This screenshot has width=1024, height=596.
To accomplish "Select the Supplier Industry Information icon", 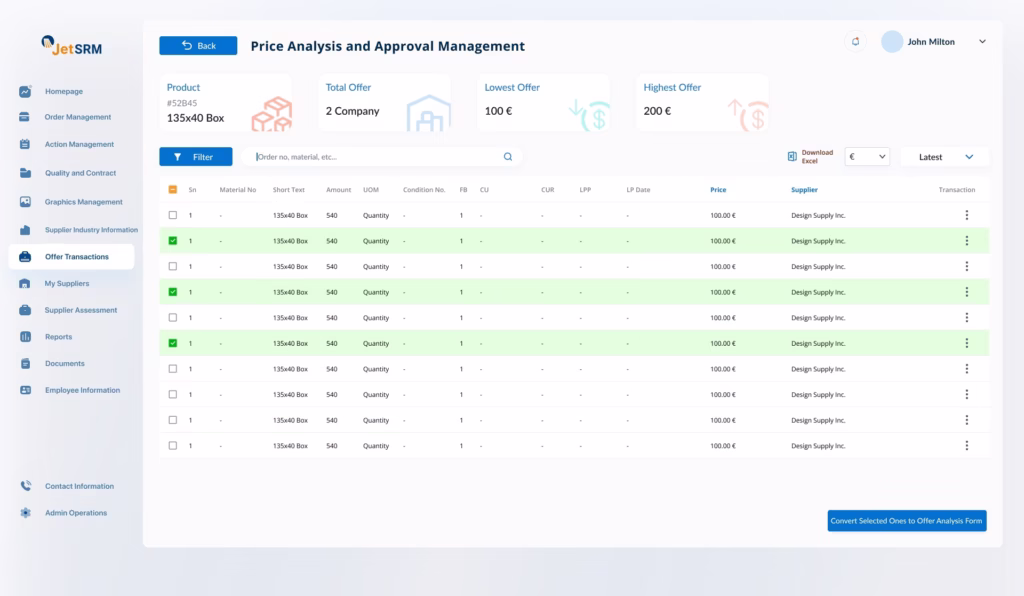I will click(x=25, y=230).
